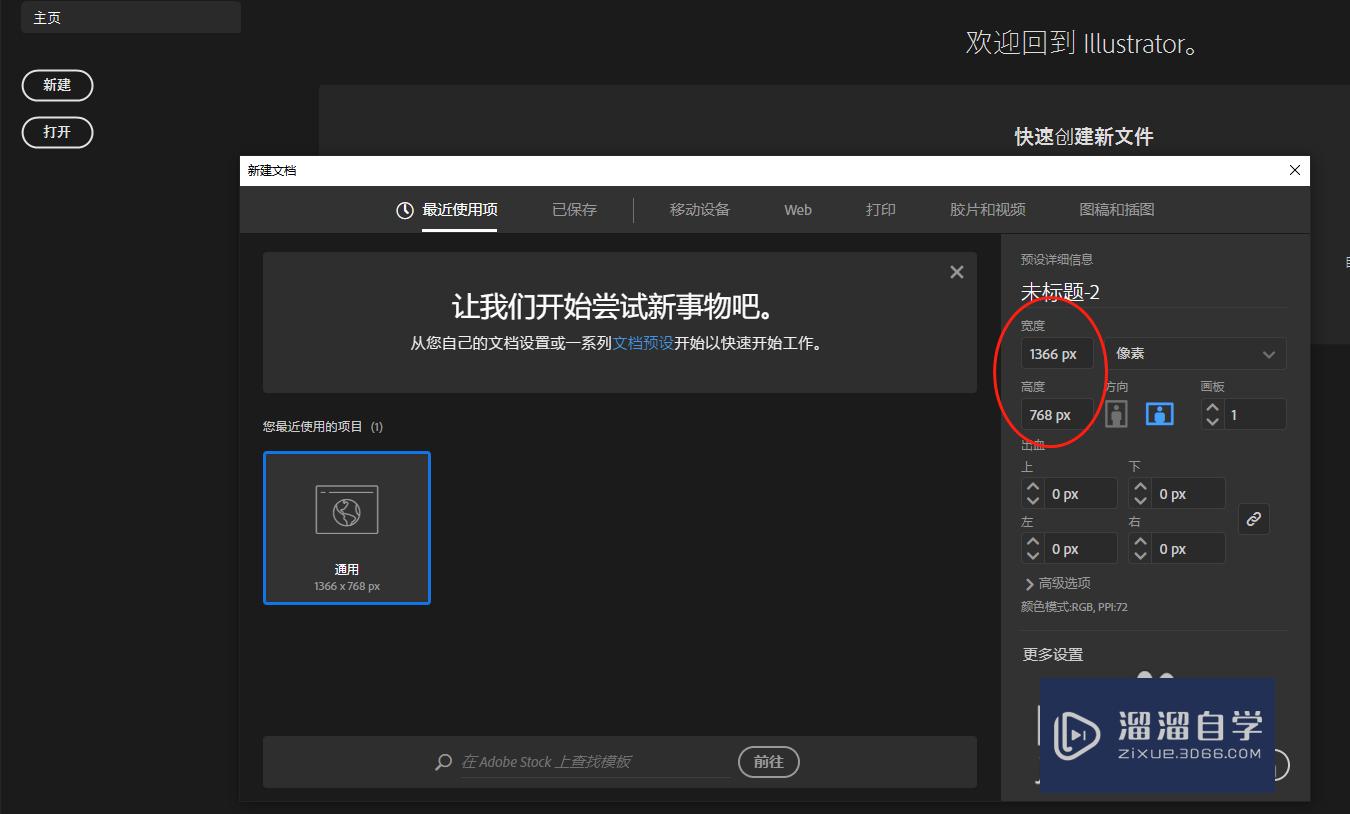This screenshot has height=814, width=1350.
Task: Click the artboards number field
Action: (x=1255, y=414)
